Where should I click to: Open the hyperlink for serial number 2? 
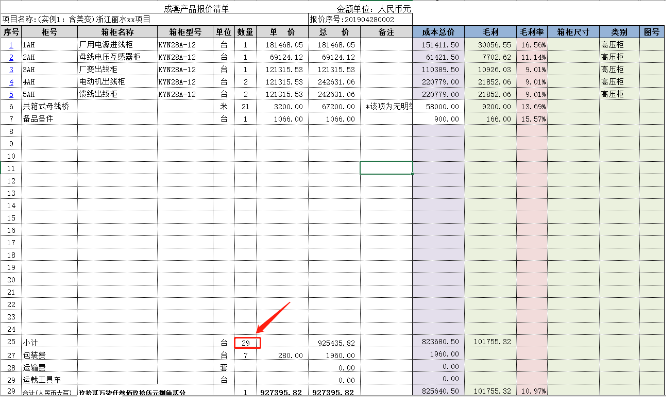point(11,57)
